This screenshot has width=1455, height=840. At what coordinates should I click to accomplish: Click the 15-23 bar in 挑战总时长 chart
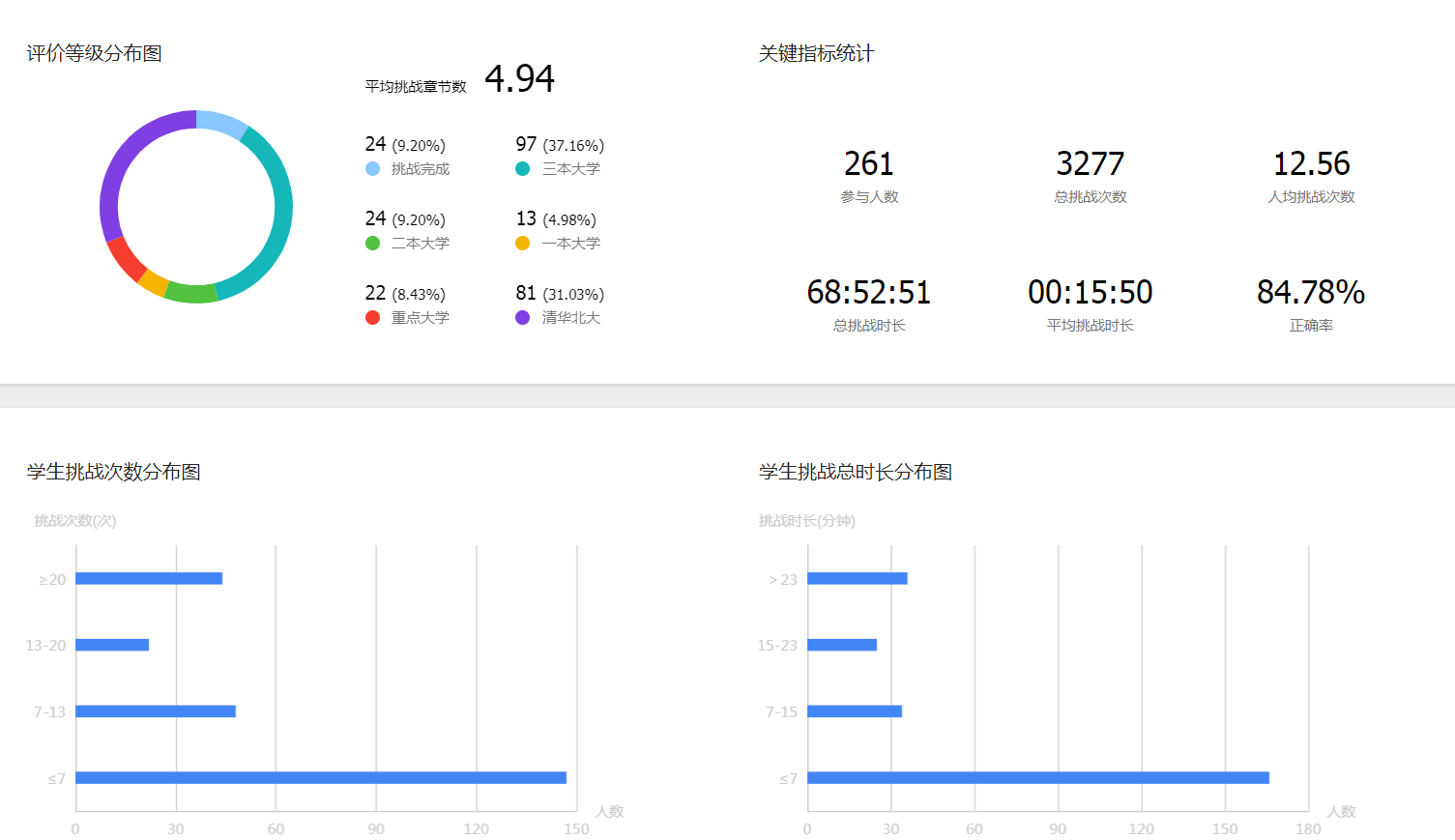(x=841, y=645)
